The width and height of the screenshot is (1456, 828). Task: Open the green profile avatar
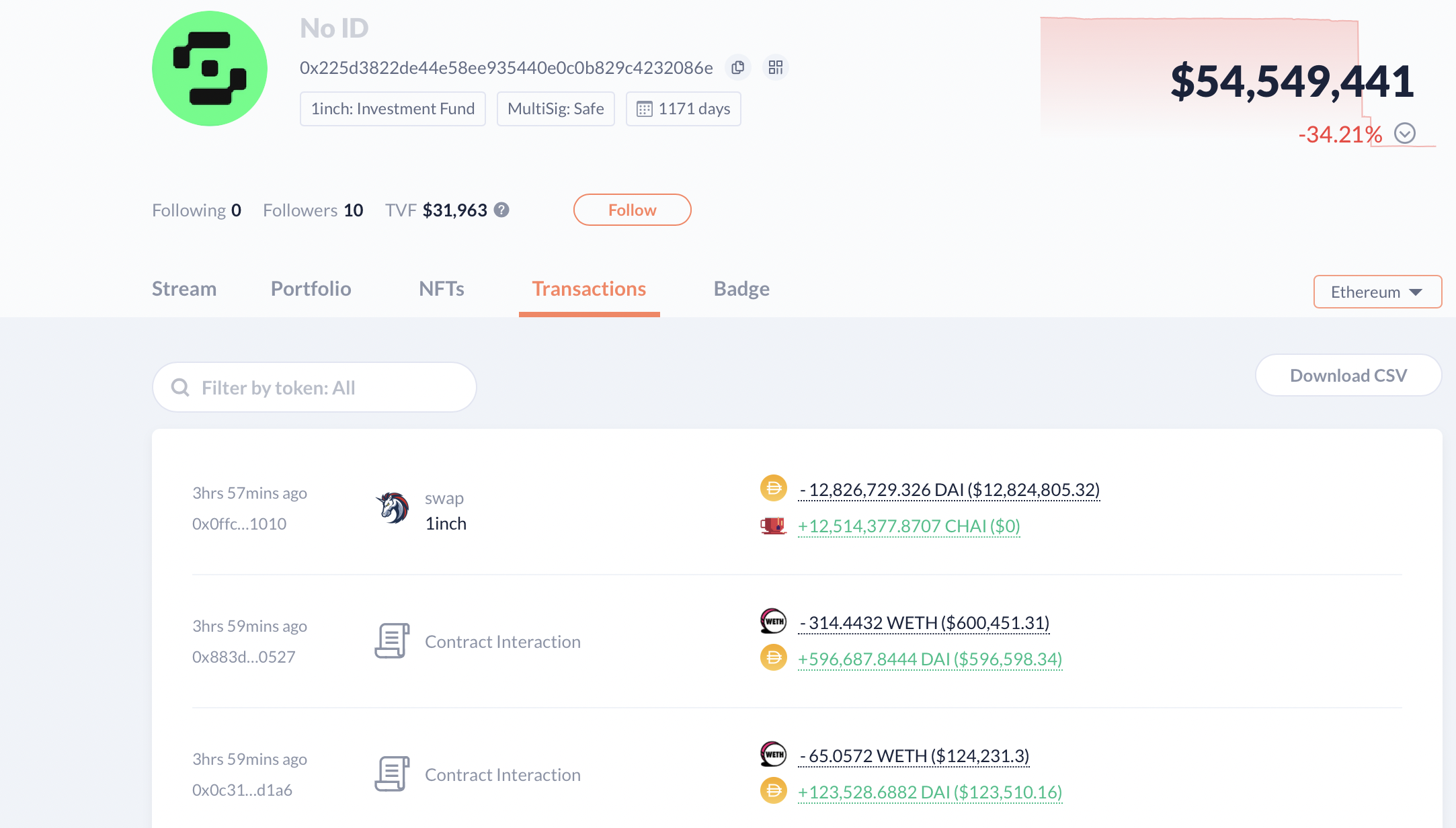coord(210,69)
